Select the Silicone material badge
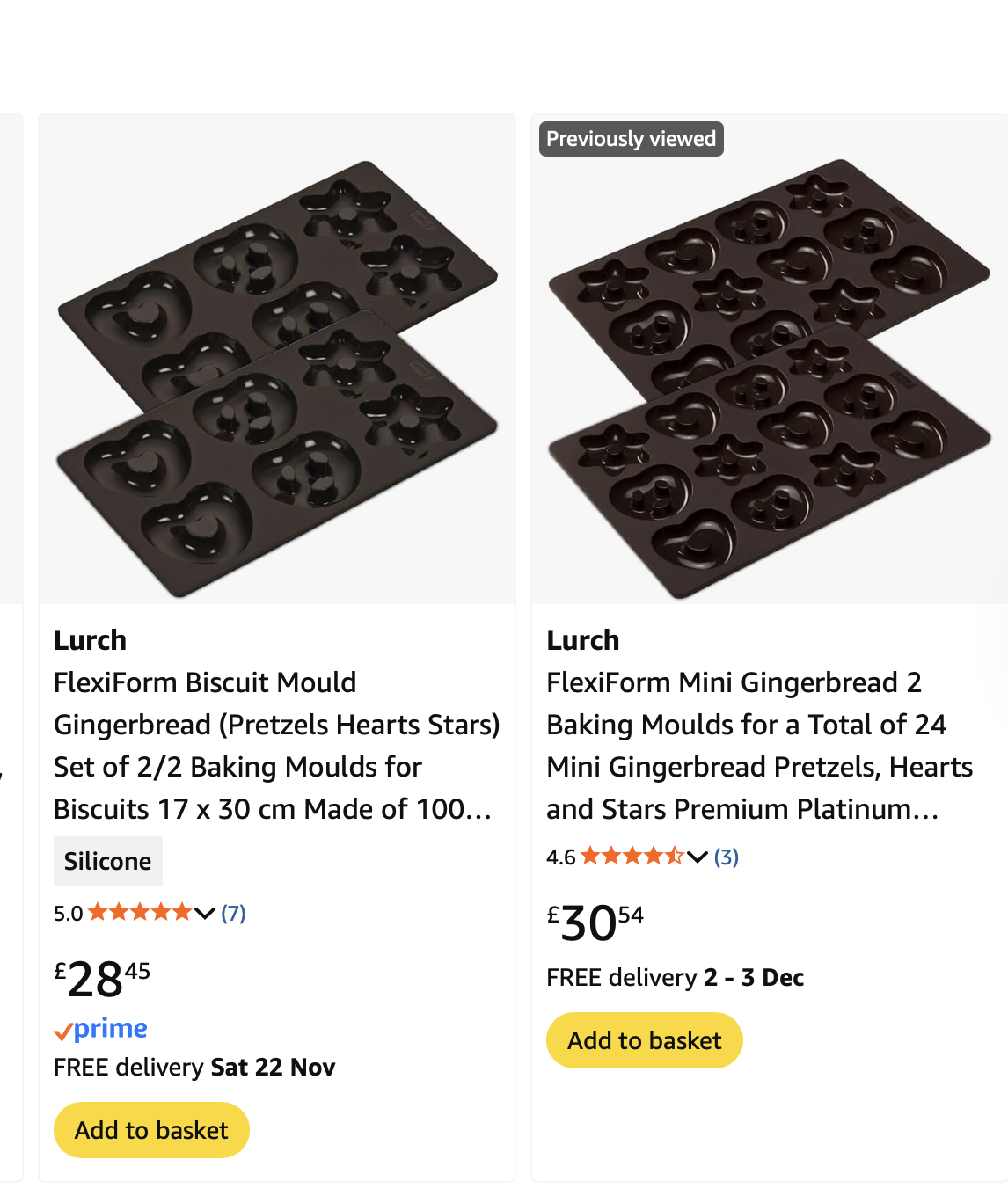The width and height of the screenshot is (1008, 1196). (x=107, y=861)
